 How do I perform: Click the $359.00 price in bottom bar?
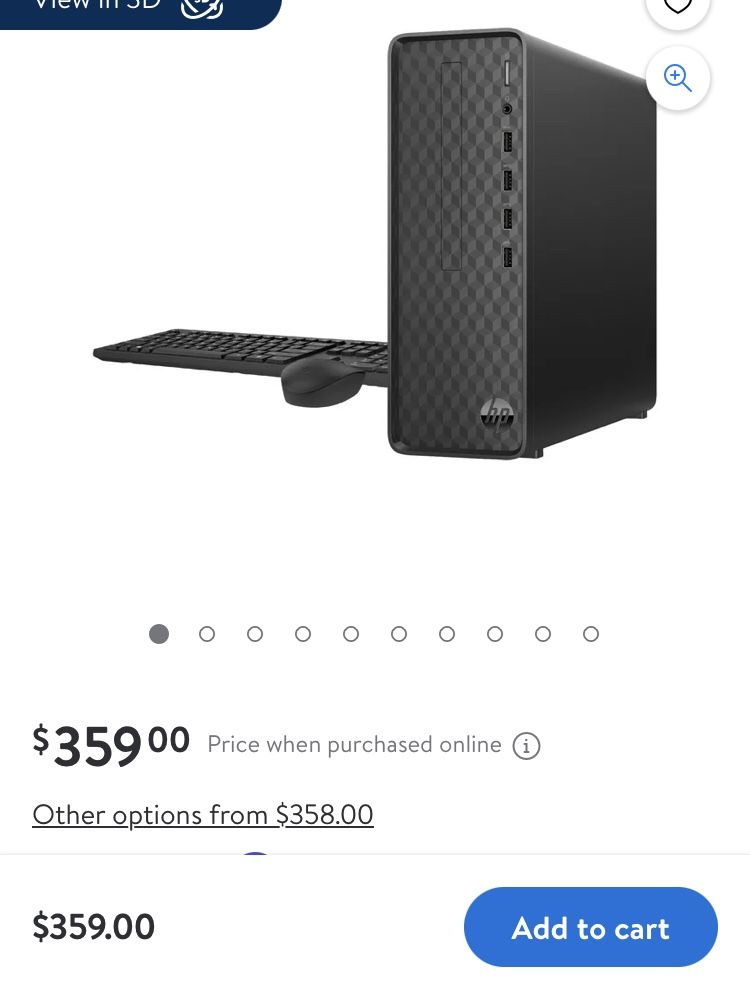[93, 928]
